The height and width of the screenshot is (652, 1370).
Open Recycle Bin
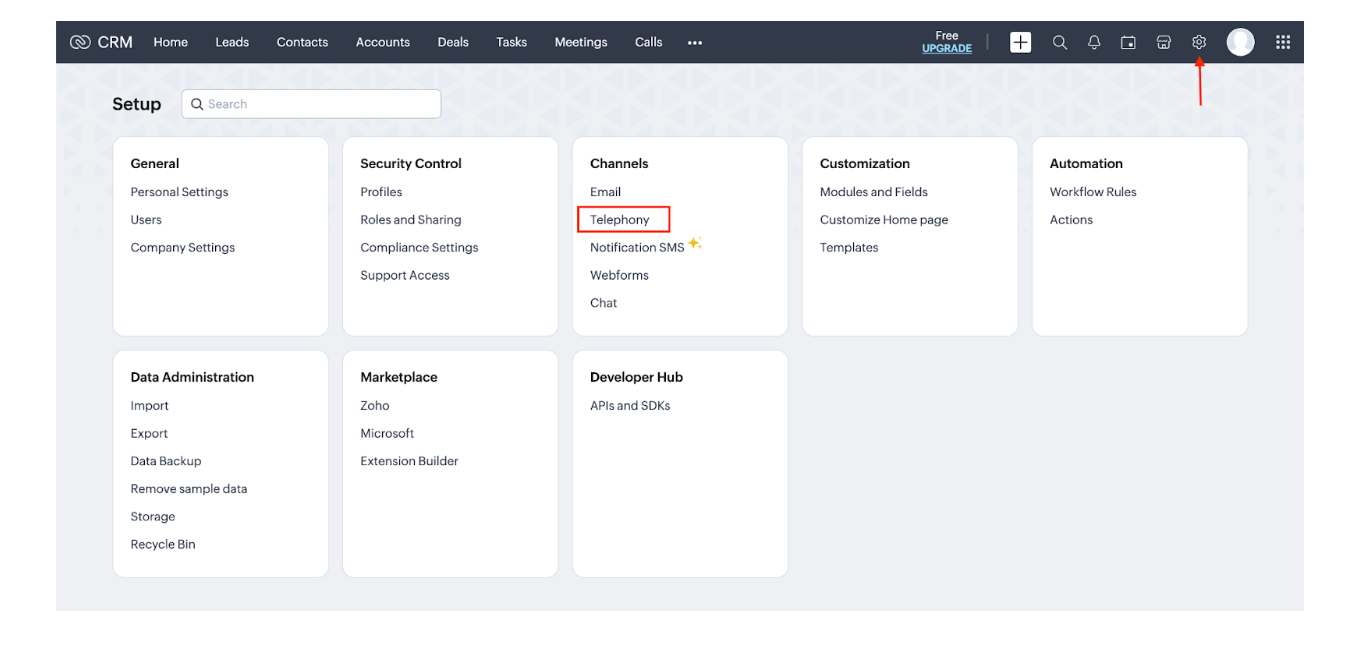point(163,545)
